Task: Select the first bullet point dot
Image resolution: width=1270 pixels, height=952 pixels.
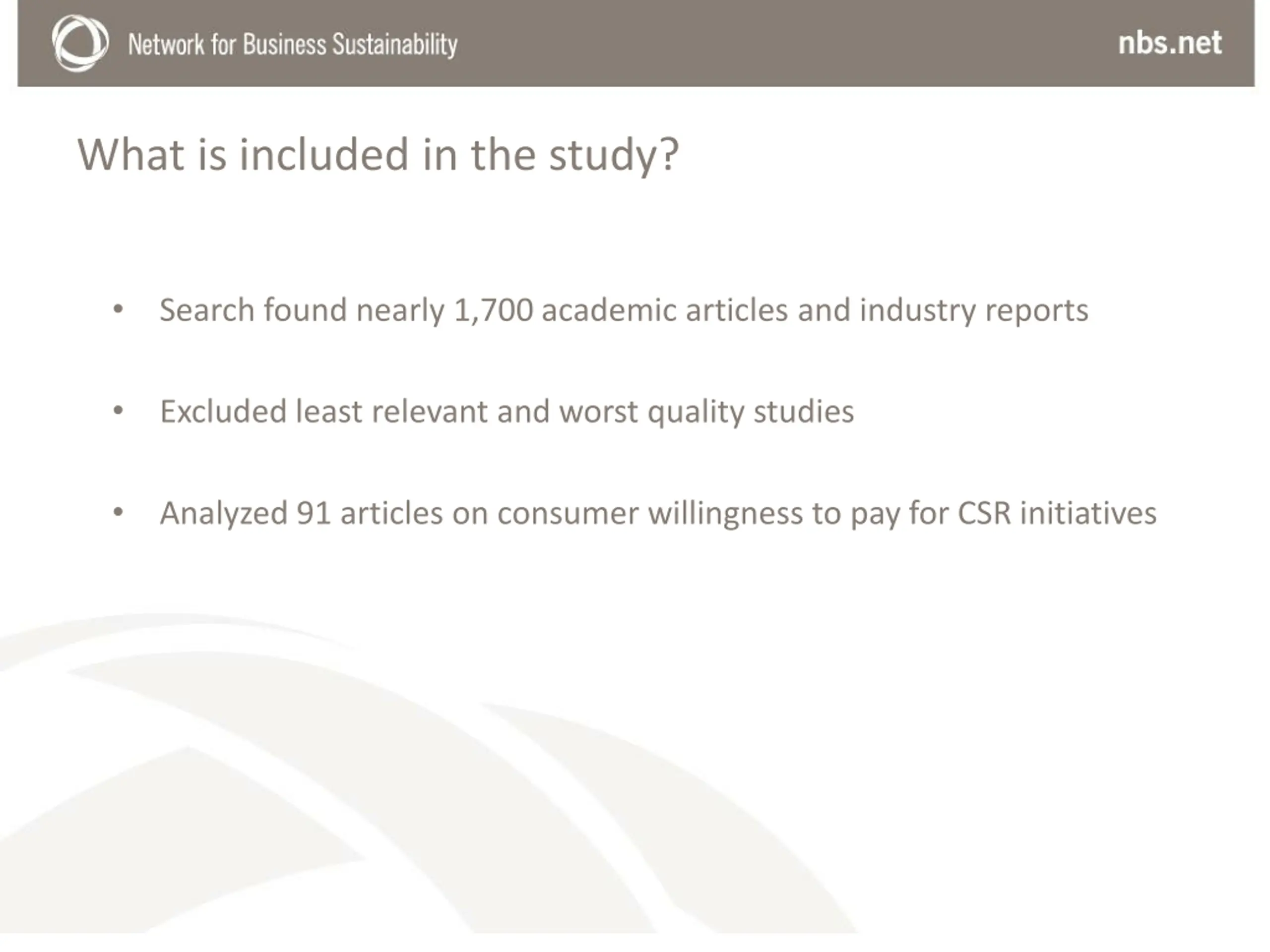Action: click(x=118, y=310)
